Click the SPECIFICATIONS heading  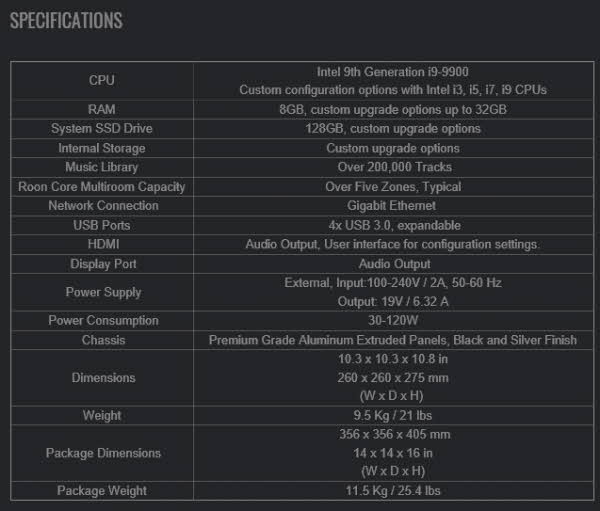click(x=66, y=21)
